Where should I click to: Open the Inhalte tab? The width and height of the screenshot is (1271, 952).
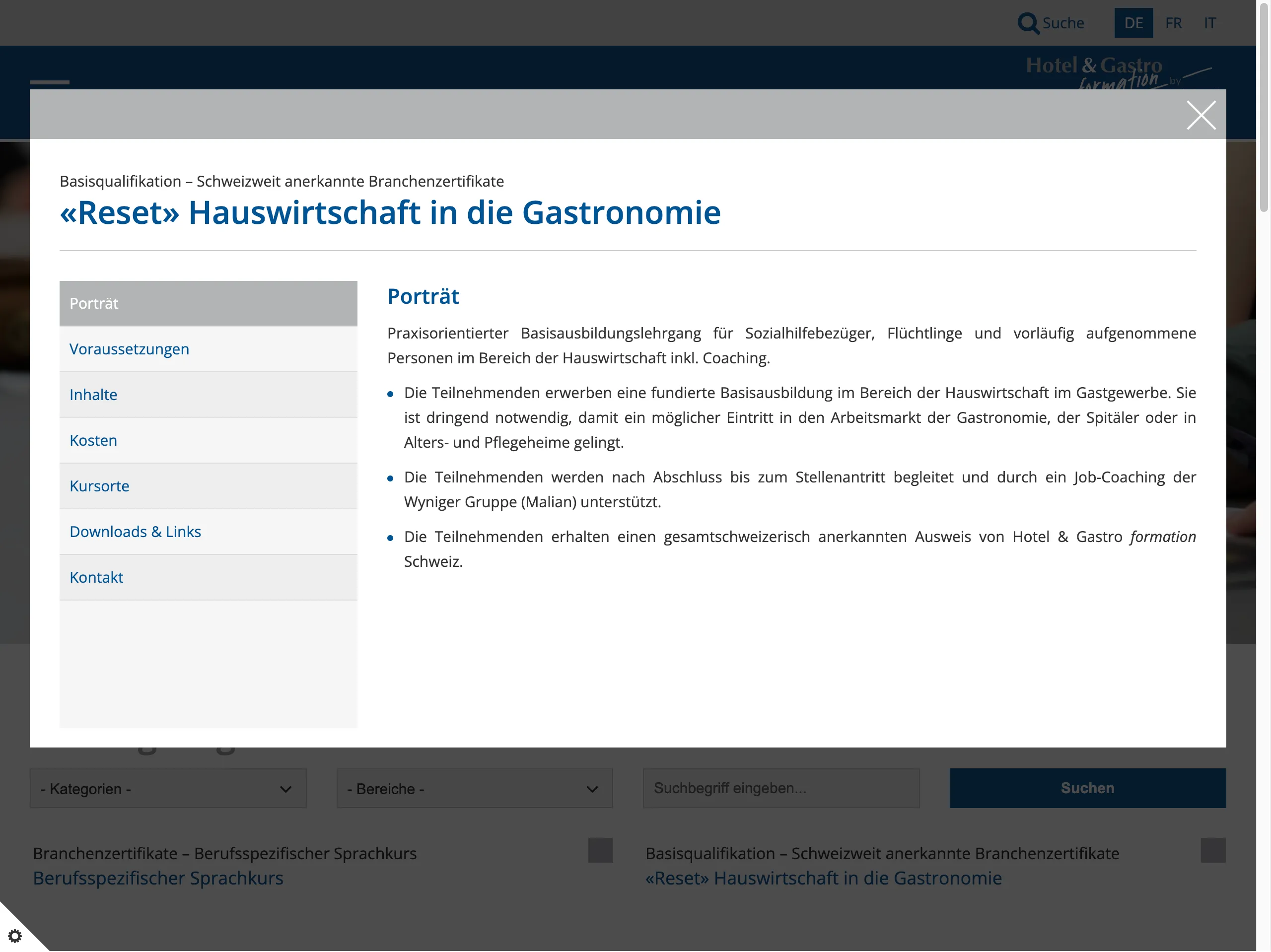(x=208, y=395)
